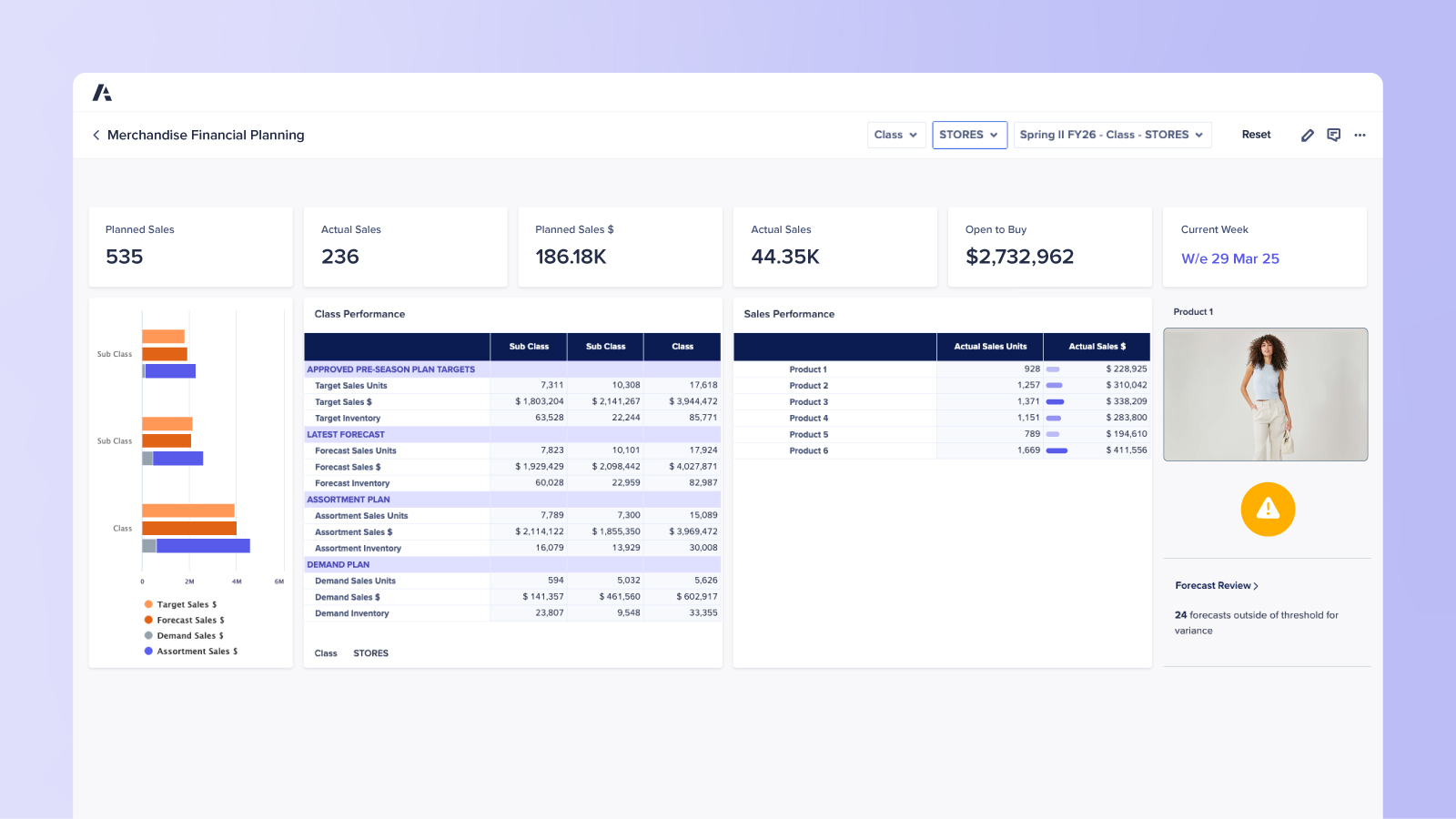
Task: Click Product 6 actual sales units bar
Action: click(x=1057, y=450)
